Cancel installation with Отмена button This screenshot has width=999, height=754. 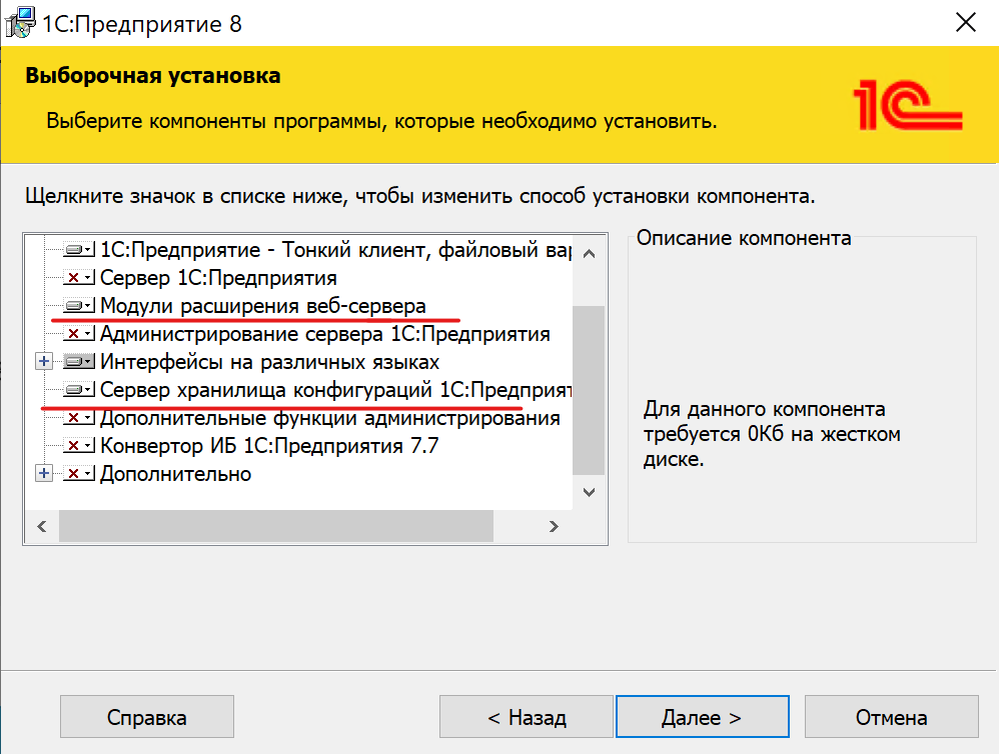891,717
